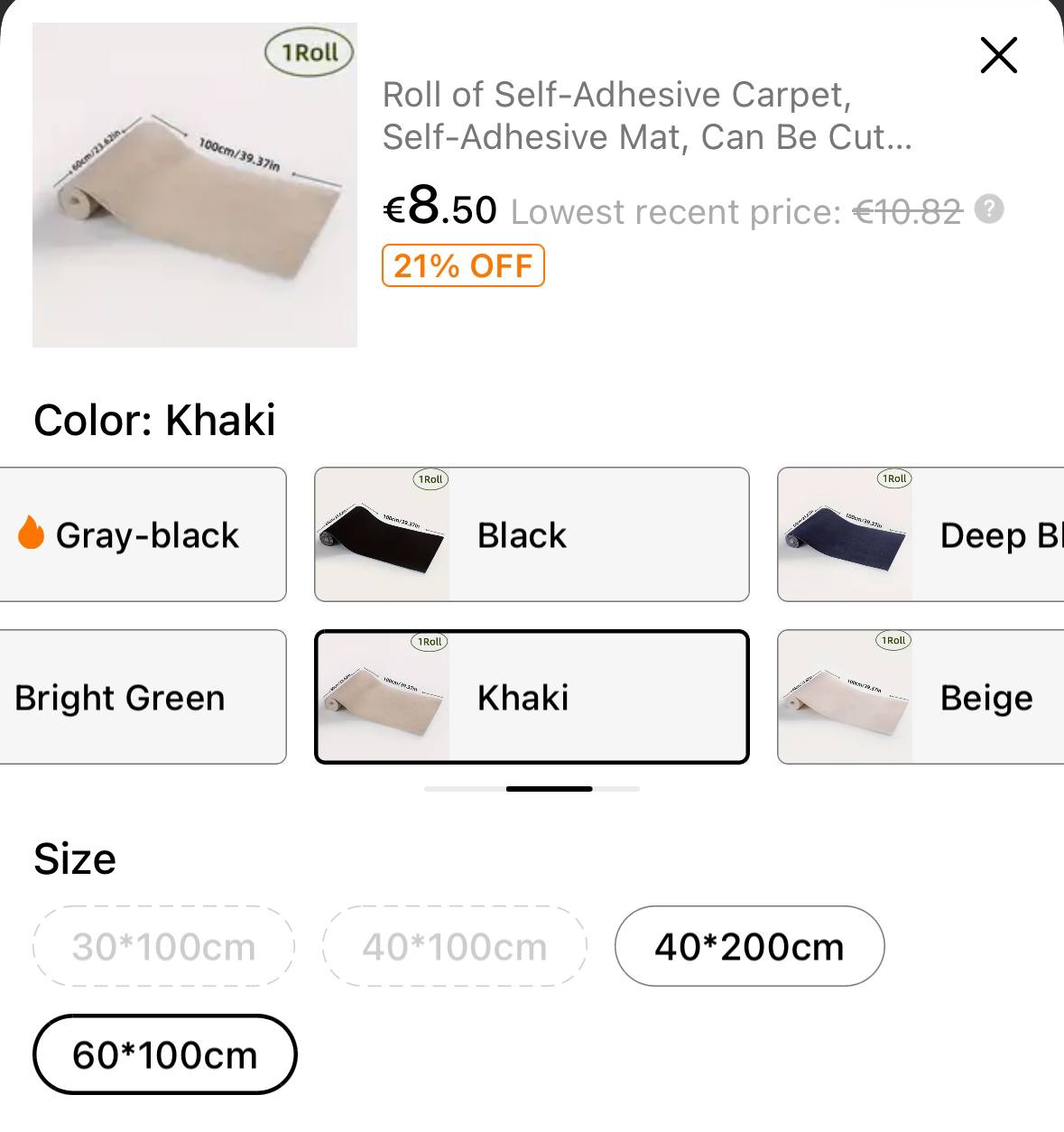This screenshot has height=1132, width=1064.
Task: Tap the Beige carpet thumbnail image
Action: click(846, 697)
